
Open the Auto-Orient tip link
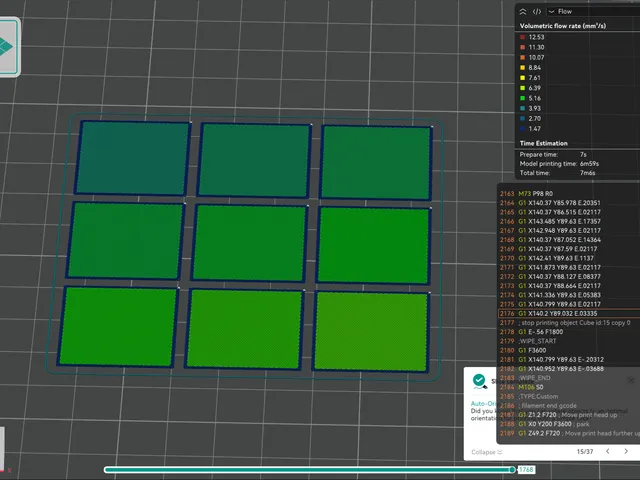tap(483, 404)
